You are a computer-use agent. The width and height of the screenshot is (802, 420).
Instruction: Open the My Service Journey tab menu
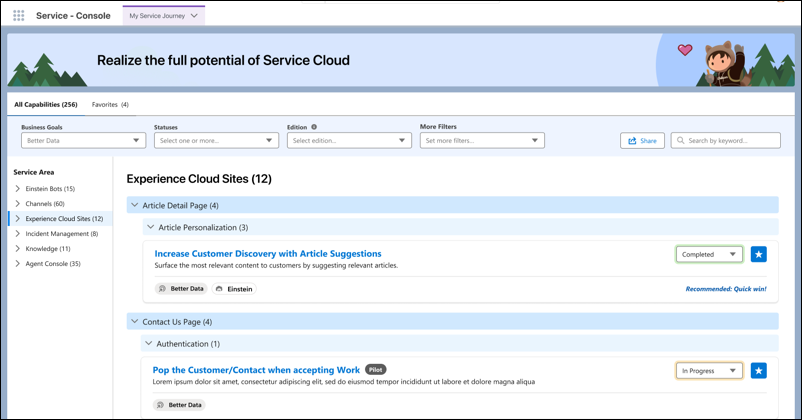[x=195, y=15]
